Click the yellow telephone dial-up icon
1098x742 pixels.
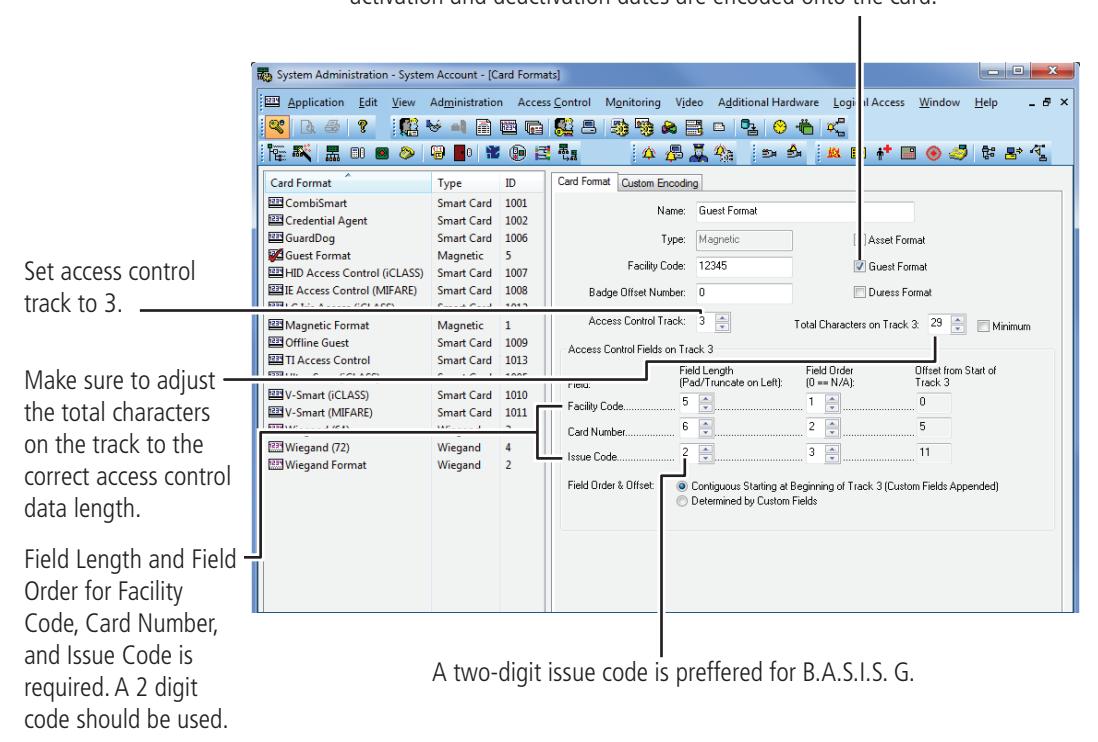(x=407, y=153)
